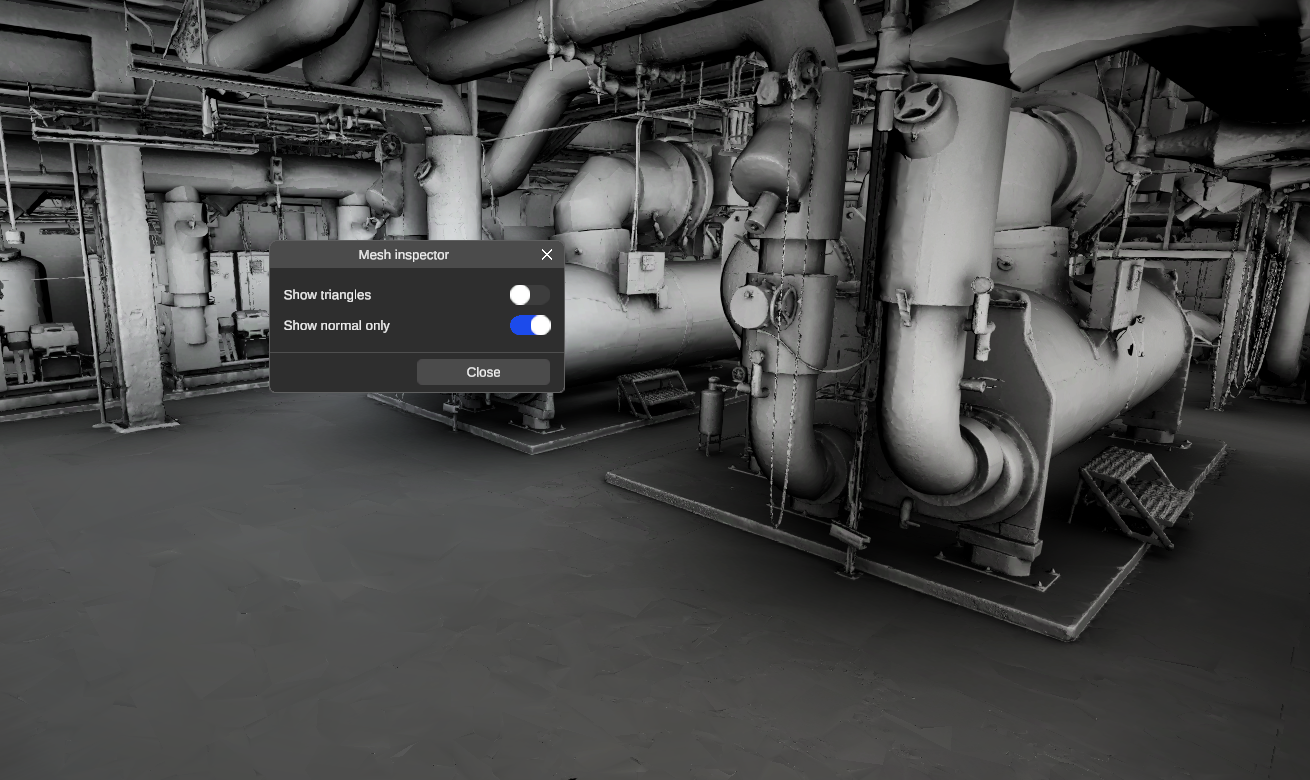Click the Show normal only label
Viewport: 1310px width, 780px height.
(x=336, y=326)
